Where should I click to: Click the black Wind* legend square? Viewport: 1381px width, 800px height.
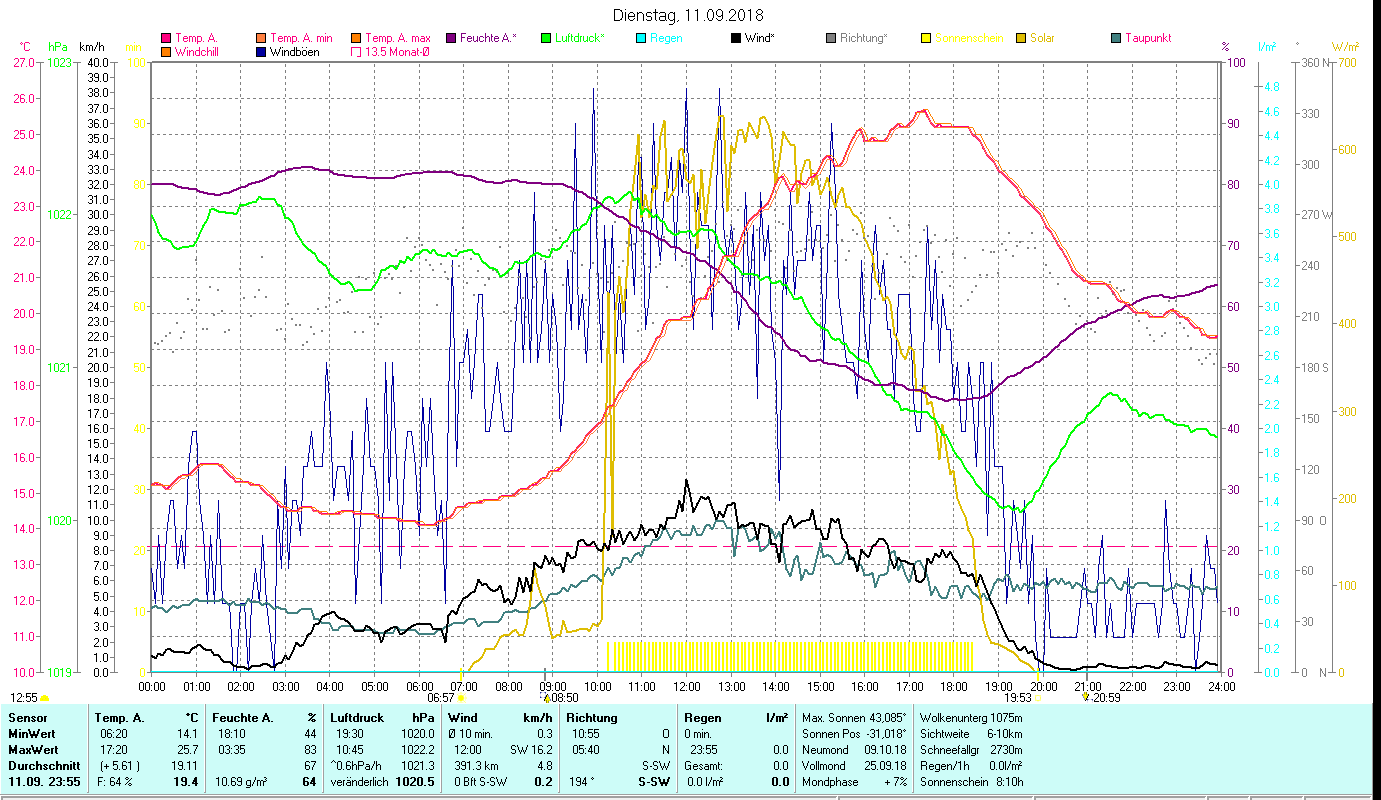(736, 39)
